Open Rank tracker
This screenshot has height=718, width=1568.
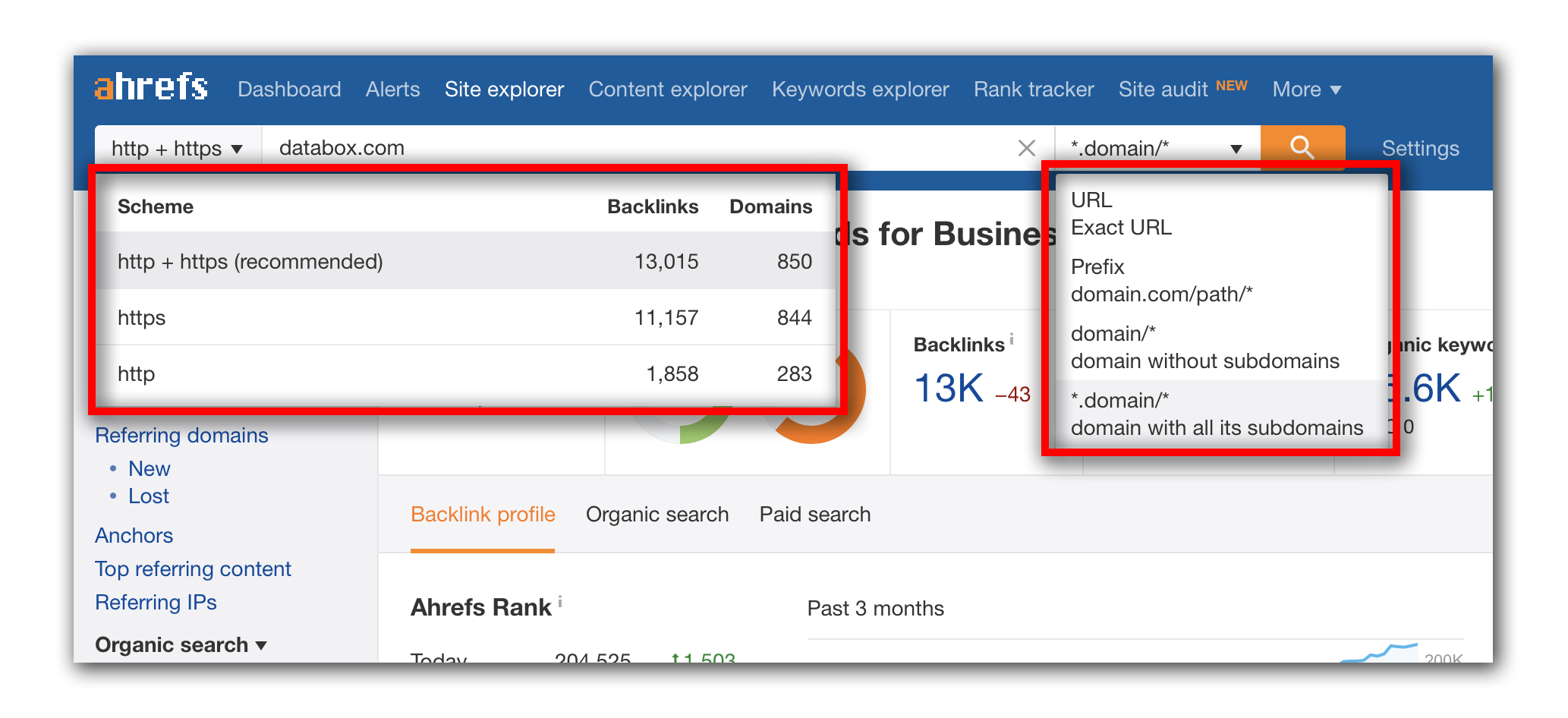coord(1034,90)
